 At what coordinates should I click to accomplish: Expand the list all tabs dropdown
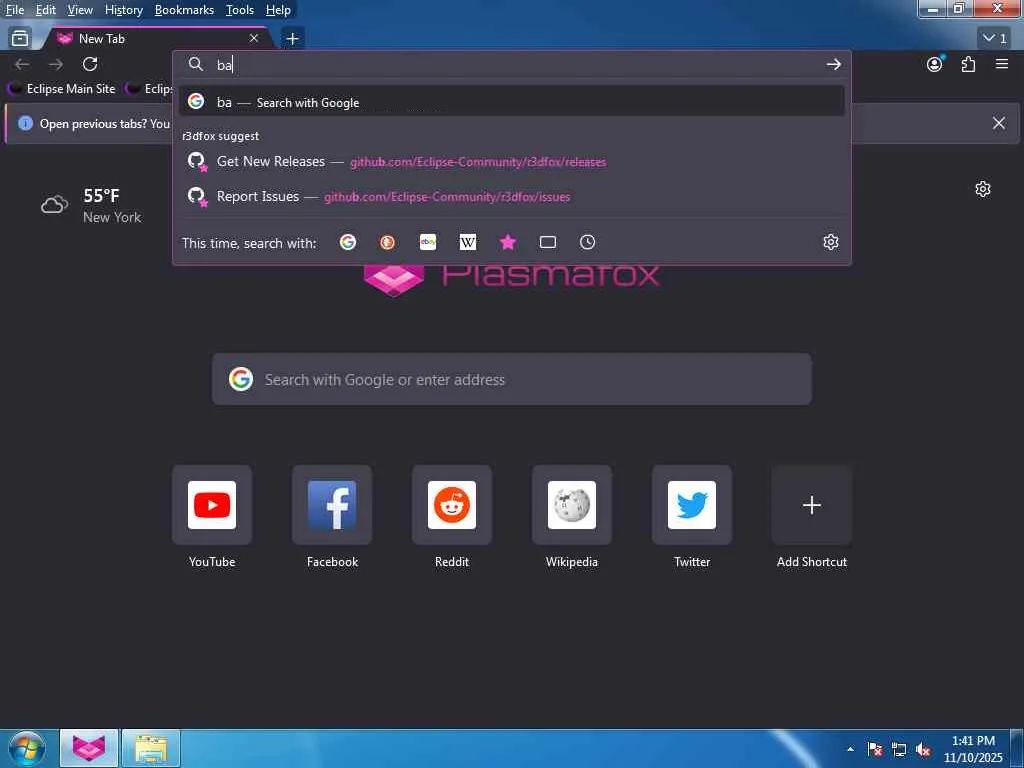tap(995, 39)
